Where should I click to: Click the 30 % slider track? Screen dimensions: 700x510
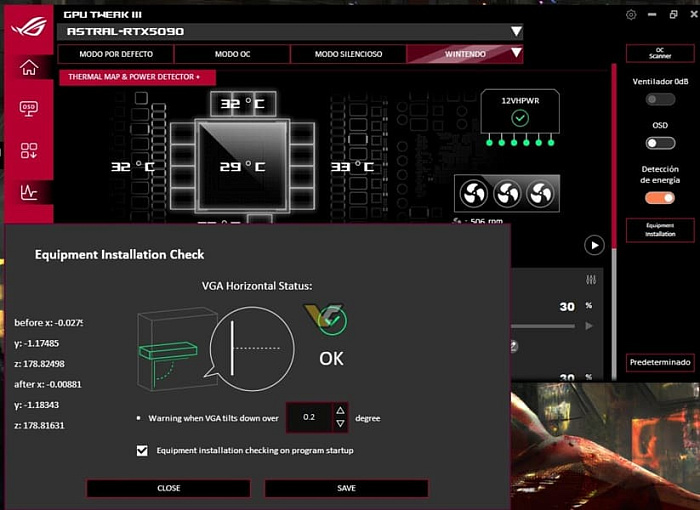pyautogui.click(x=543, y=326)
